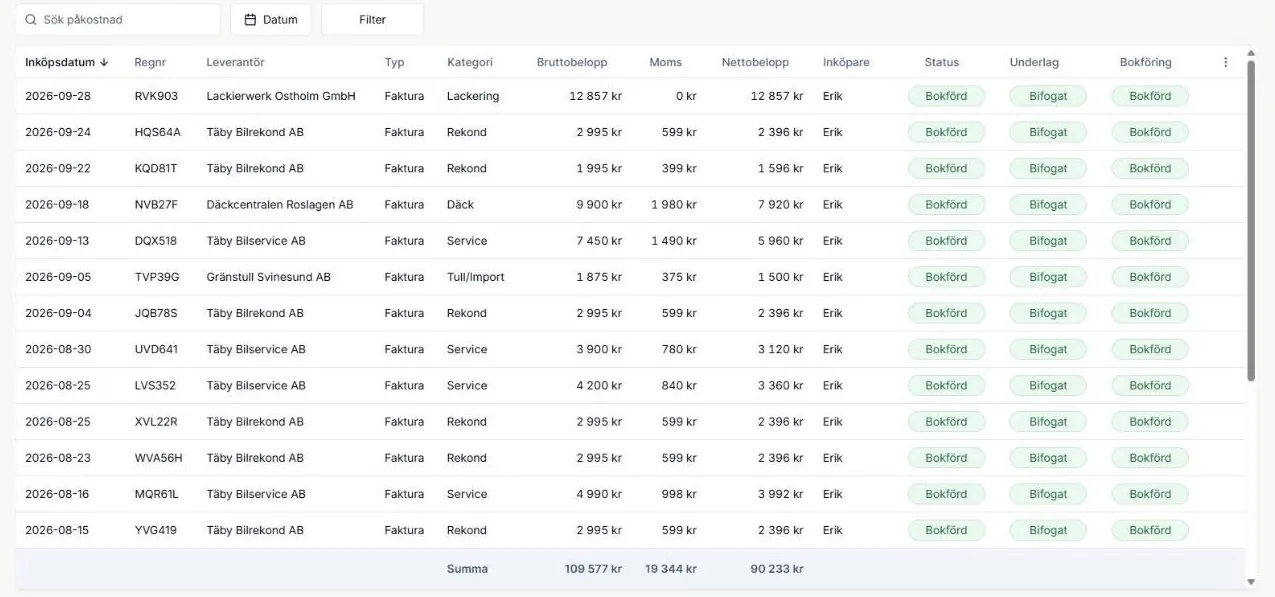Viewport: 1275px width, 597px height.
Task: Click the Bokföring badge in the JQB78S row
Action: click(1150, 313)
